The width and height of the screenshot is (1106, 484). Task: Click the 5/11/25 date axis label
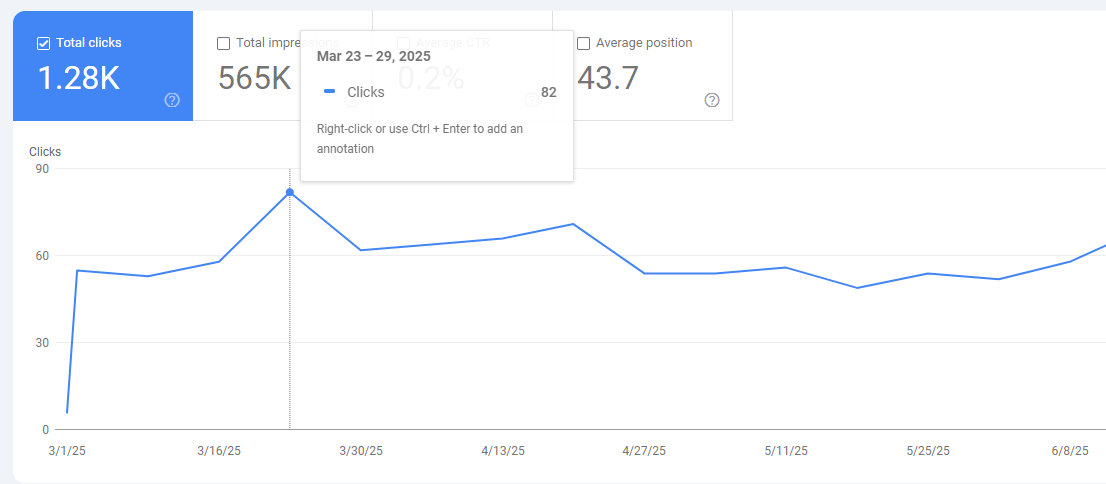pos(786,451)
